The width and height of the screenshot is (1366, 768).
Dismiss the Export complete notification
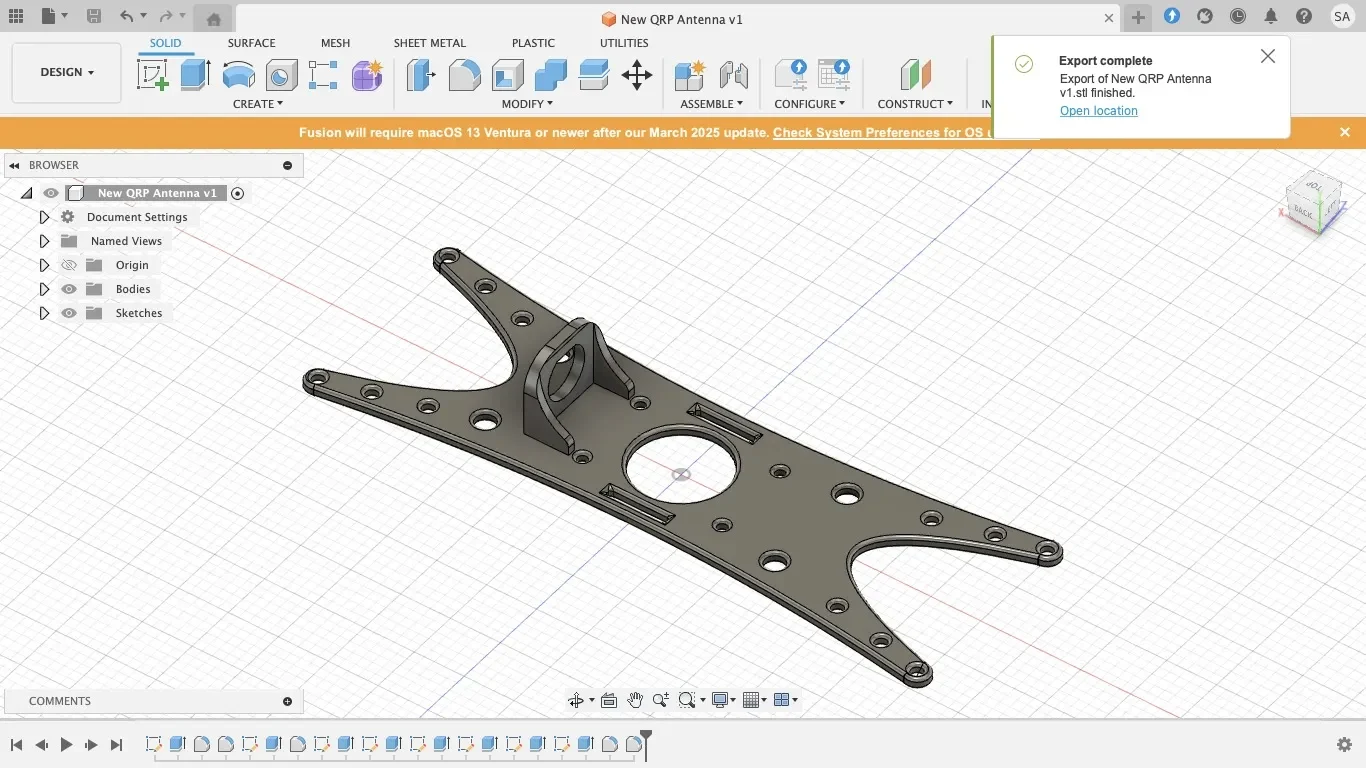1268,56
